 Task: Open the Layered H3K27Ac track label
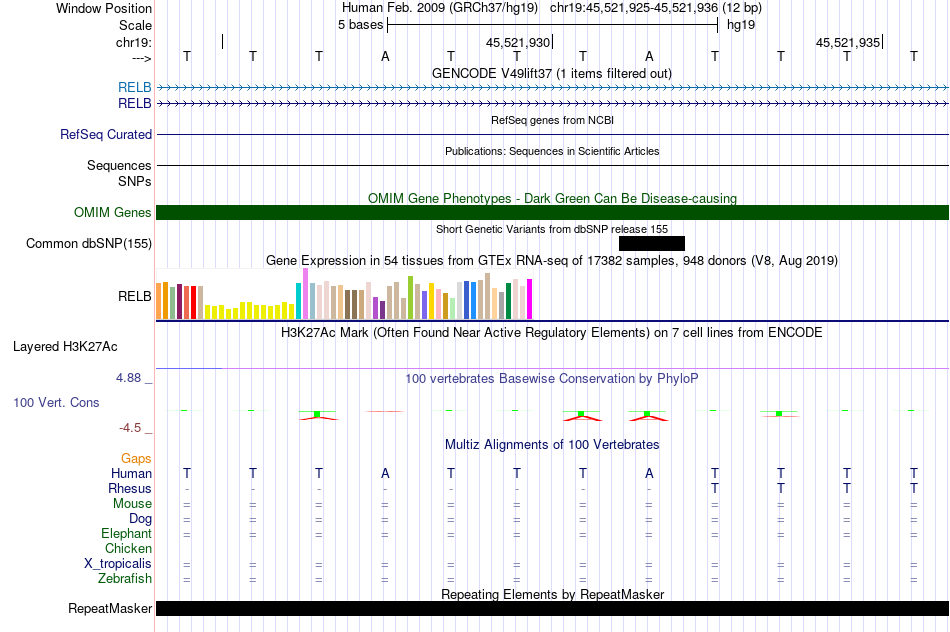tap(65, 347)
